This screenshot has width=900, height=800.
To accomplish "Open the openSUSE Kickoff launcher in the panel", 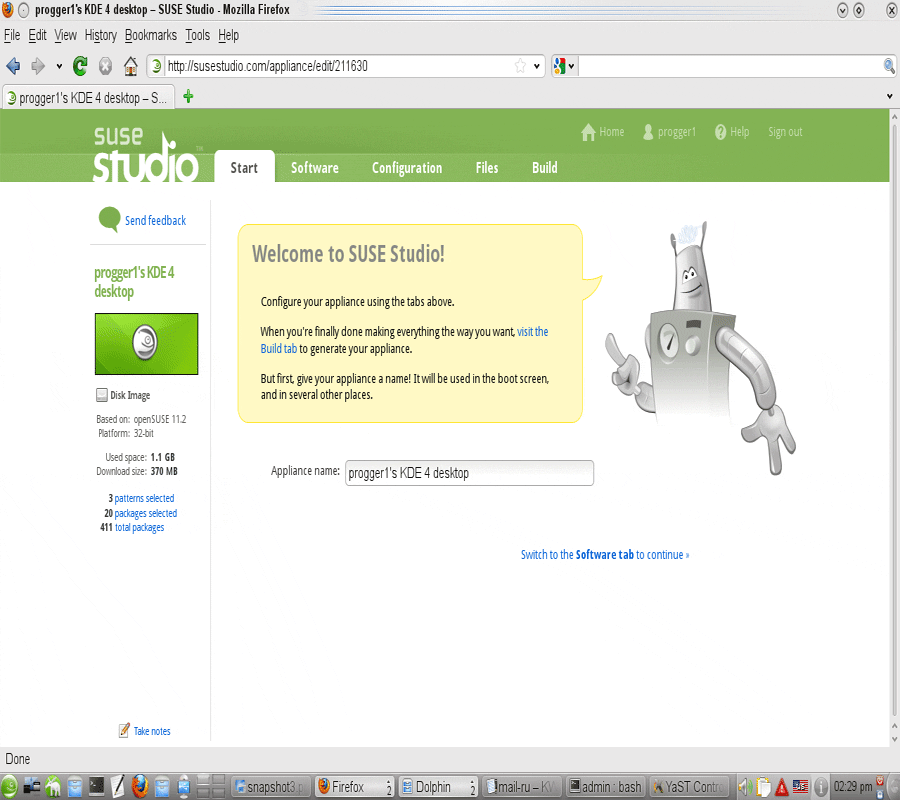I will 10,786.
